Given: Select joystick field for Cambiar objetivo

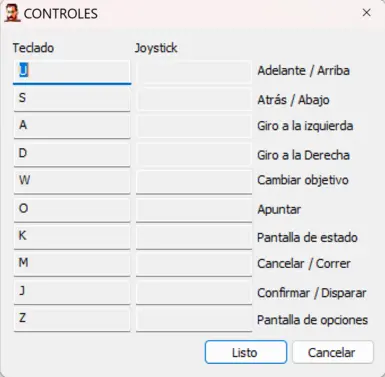Looking at the screenshot, I should [x=194, y=182].
